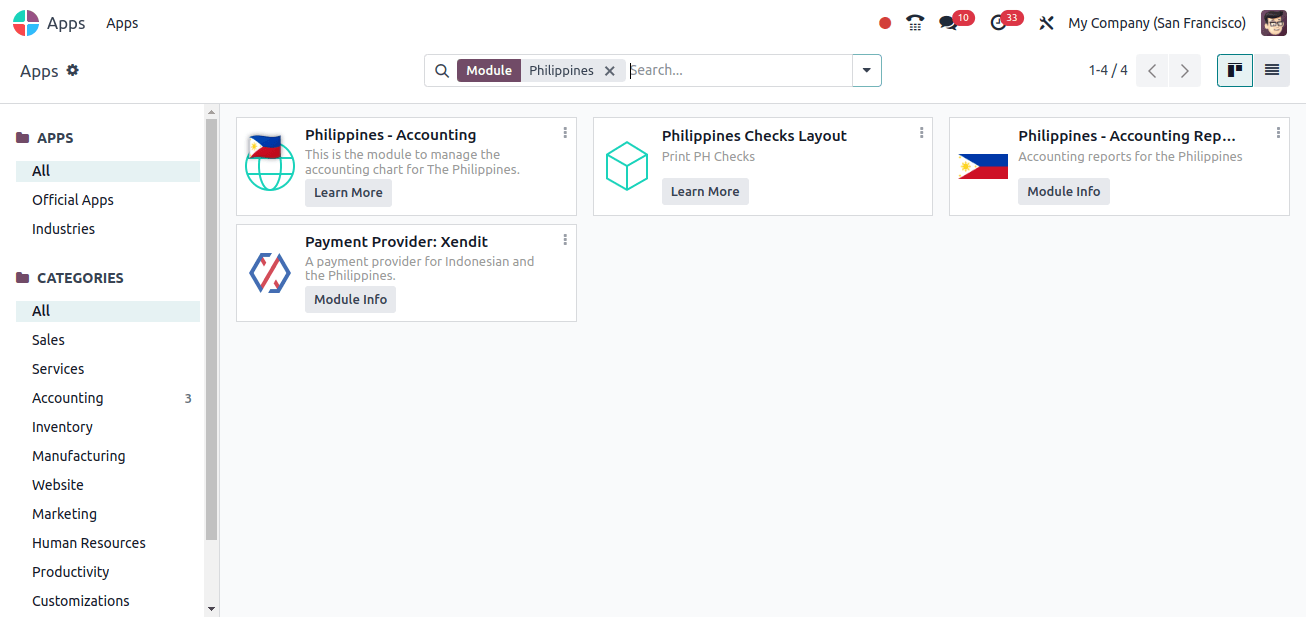The width and height of the screenshot is (1306, 617).
Task: Click the Philippines - Accounting globe flag icon
Action: coord(270,163)
